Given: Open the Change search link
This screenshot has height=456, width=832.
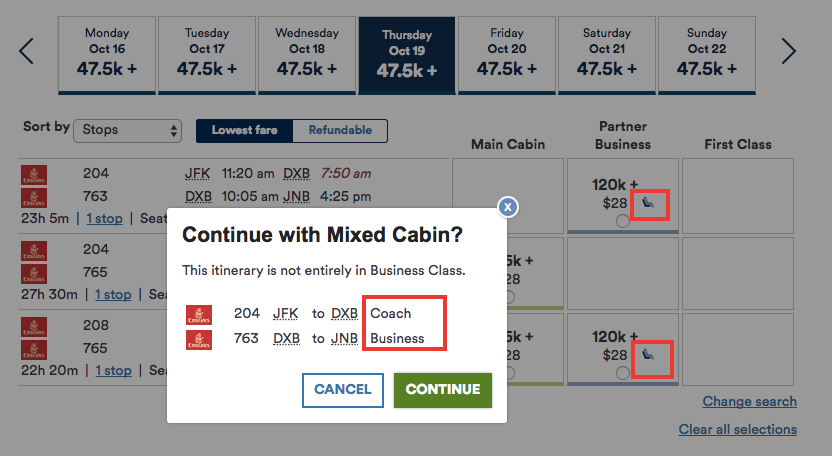Looking at the screenshot, I should click(749, 402).
